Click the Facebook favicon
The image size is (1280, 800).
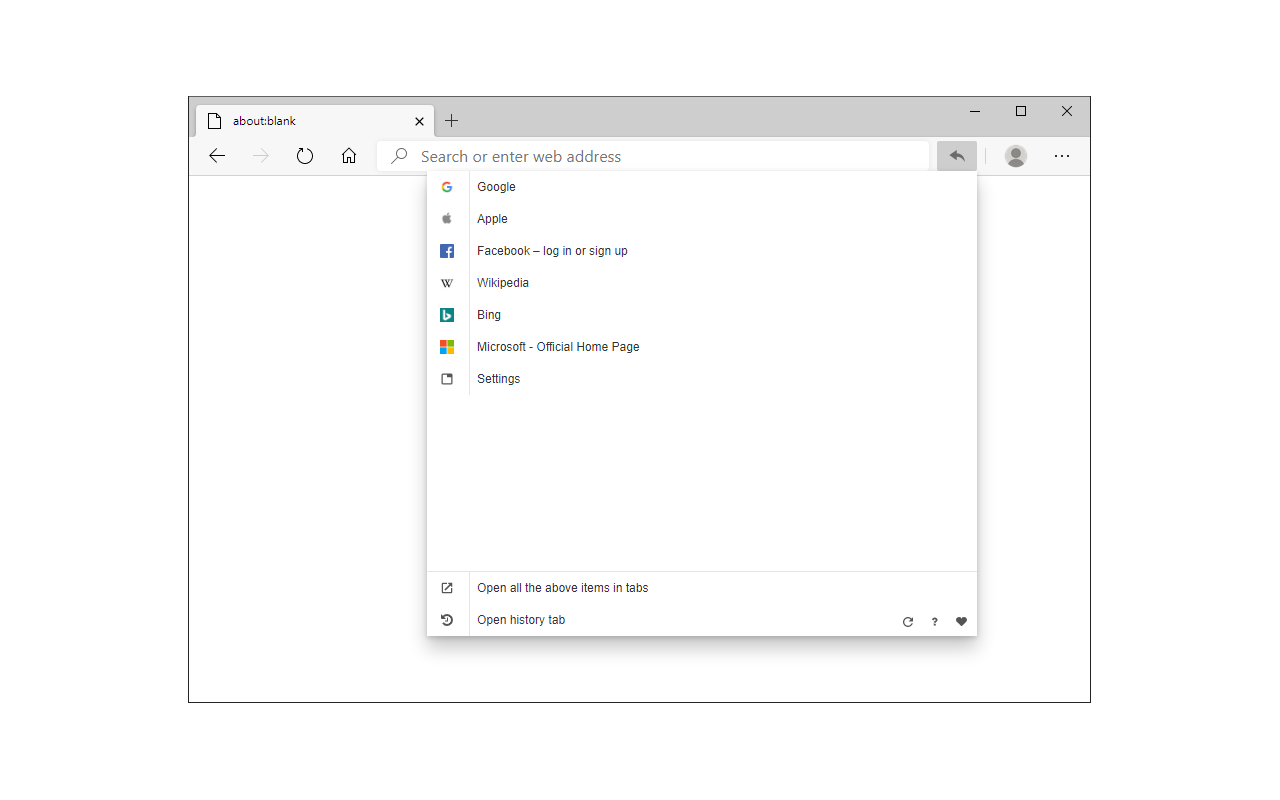[x=447, y=251]
